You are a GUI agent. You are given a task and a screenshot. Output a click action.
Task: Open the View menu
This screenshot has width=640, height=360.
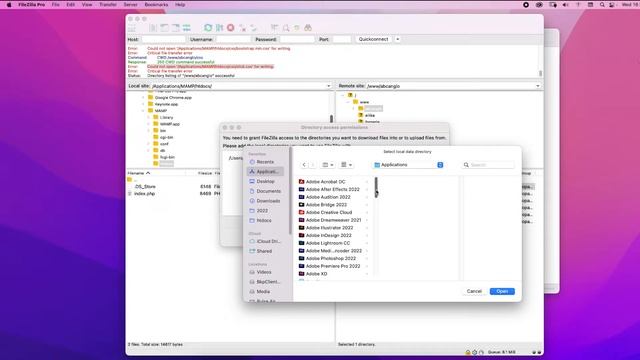click(87, 5)
